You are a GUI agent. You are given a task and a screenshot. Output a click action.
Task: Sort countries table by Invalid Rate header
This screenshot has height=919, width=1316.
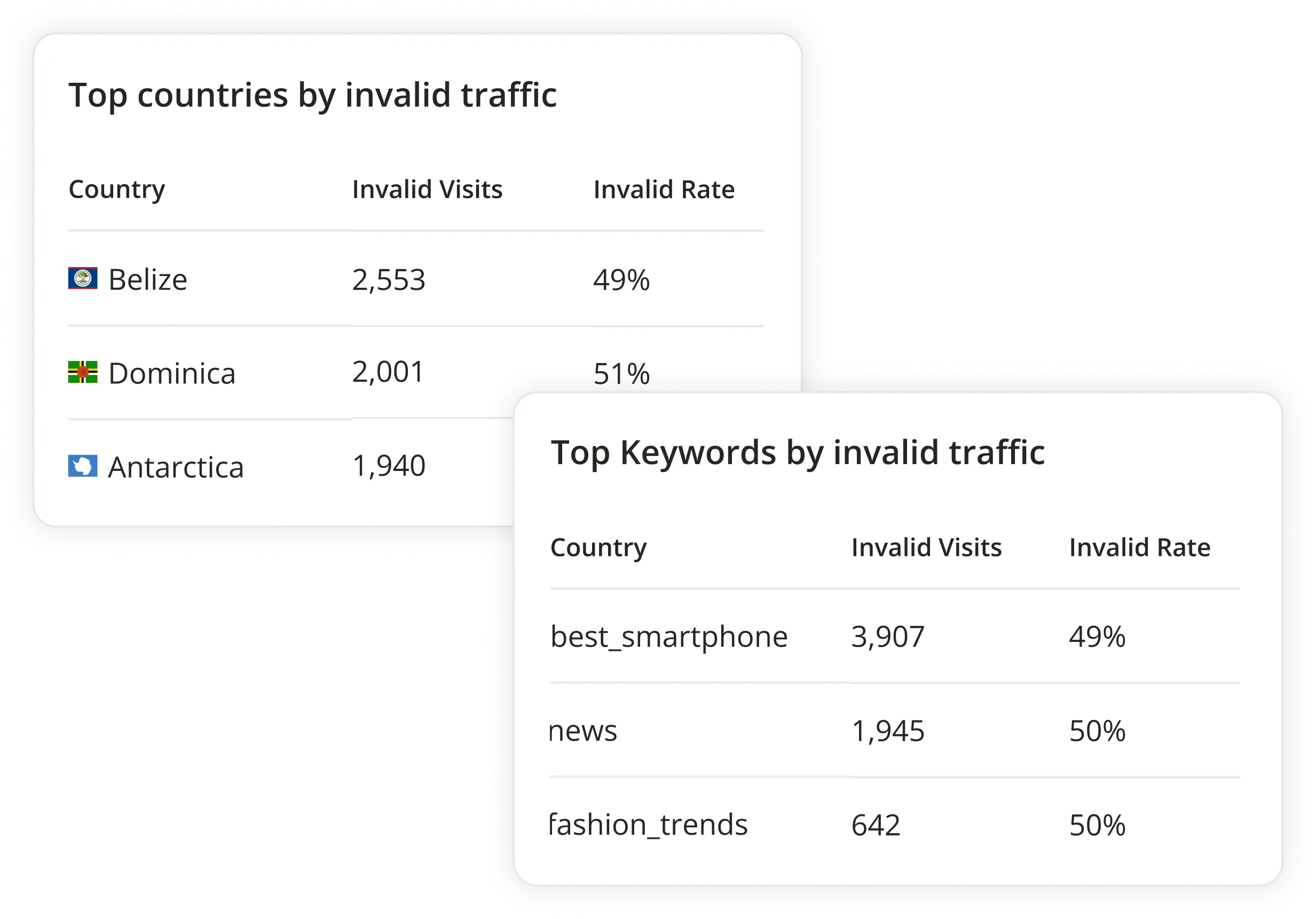(x=664, y=190)
